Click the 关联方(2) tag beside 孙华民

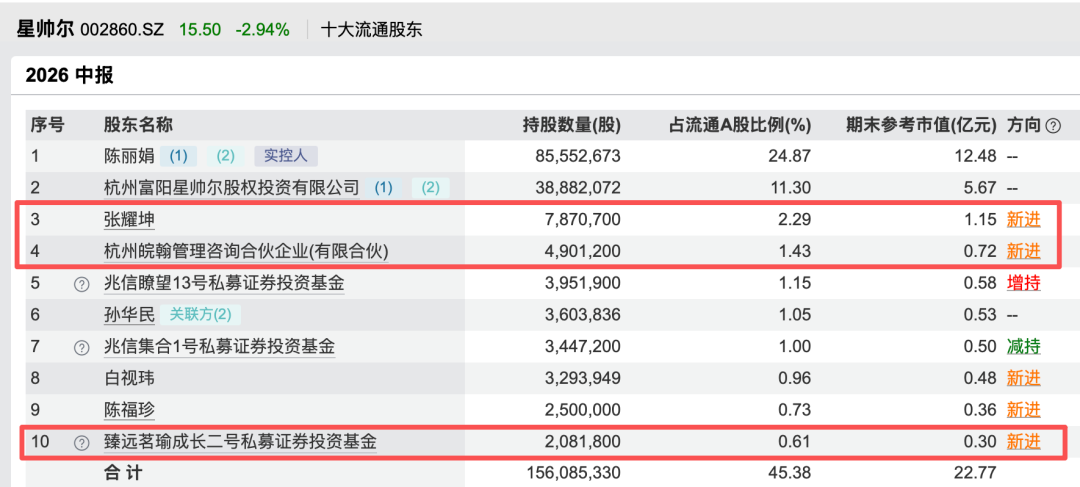[x=200, y=315]
